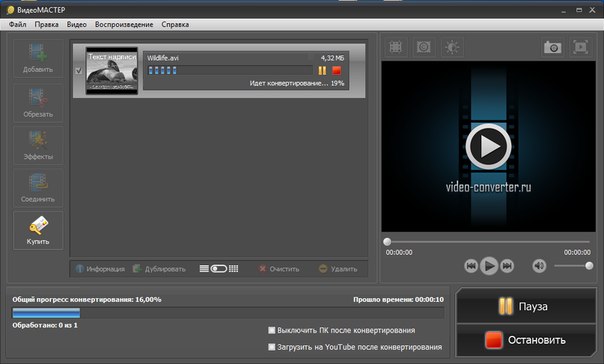The height and width of the screenshot is (364, 604).
Task: Open the Справка menu
Action: [x=175, y=24]
